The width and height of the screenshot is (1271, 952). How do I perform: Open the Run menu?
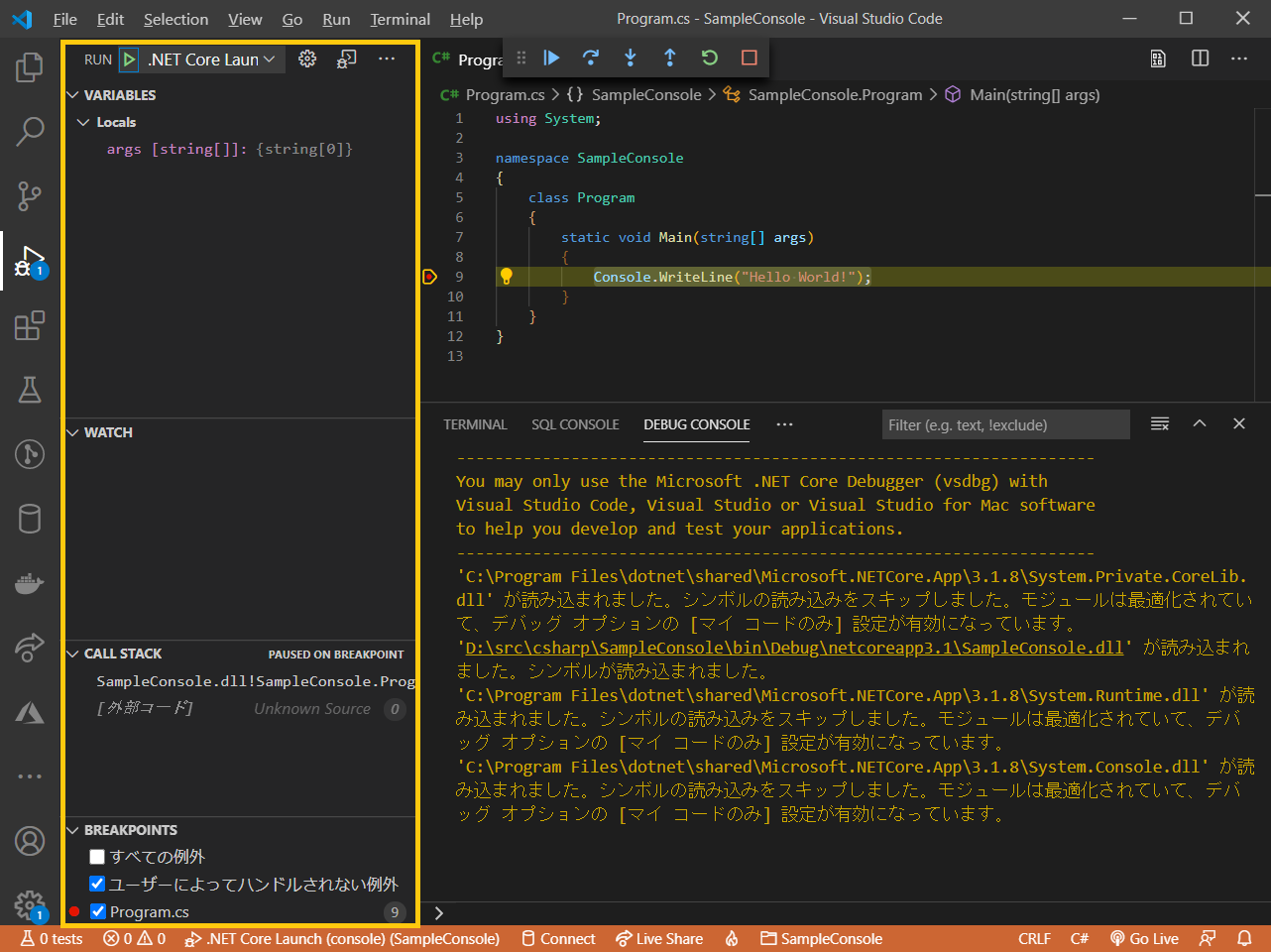[x=336, y=19]
